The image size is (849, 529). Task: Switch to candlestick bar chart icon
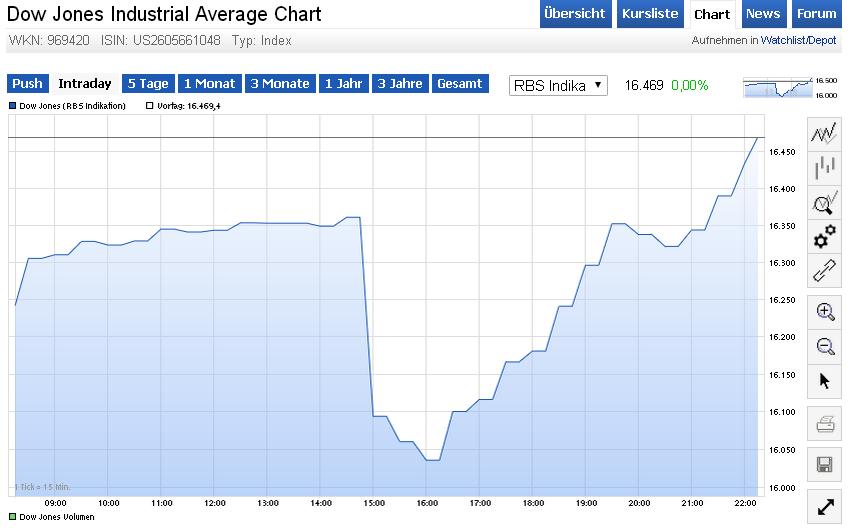pyautogui.click(x=824, y=168)
